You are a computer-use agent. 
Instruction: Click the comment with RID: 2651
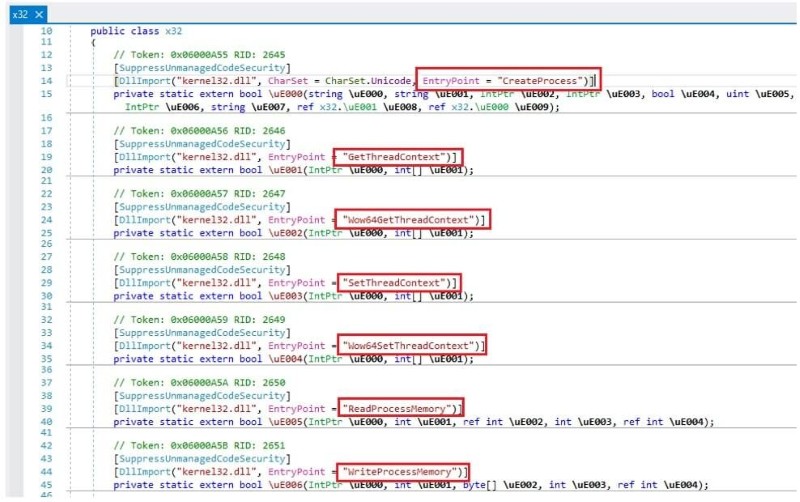(199, 445)
